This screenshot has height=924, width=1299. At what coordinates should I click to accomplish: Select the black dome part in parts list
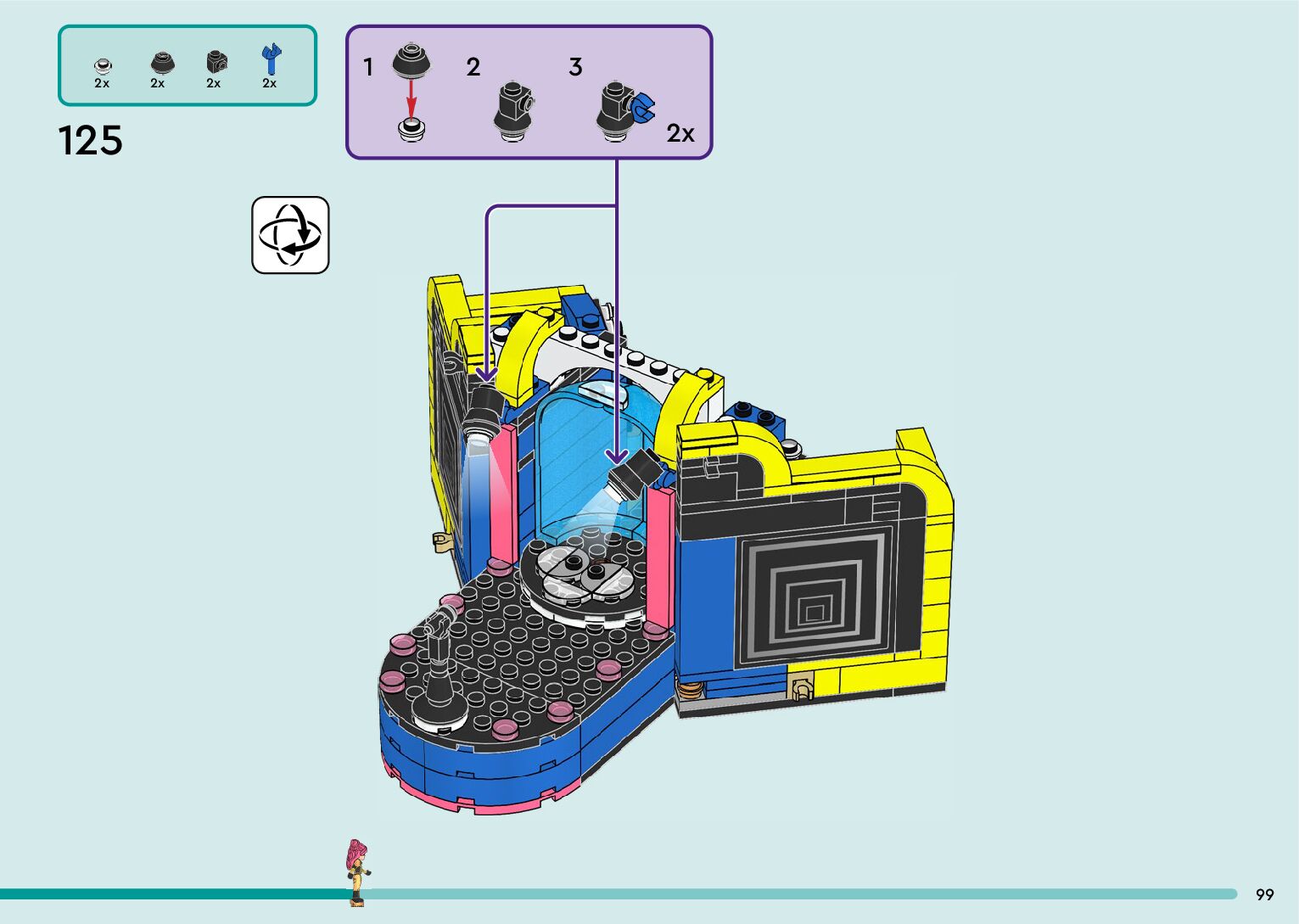[x=160, y=63]
